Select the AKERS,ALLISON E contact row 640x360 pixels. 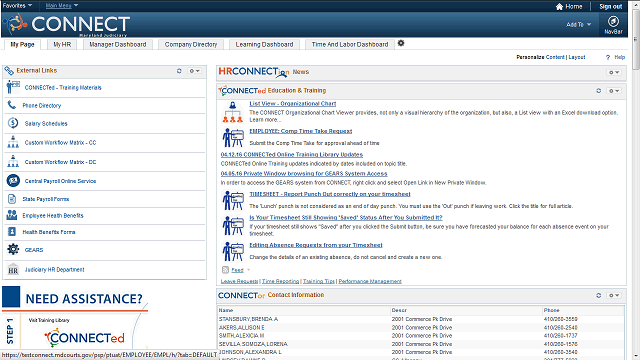421,327
